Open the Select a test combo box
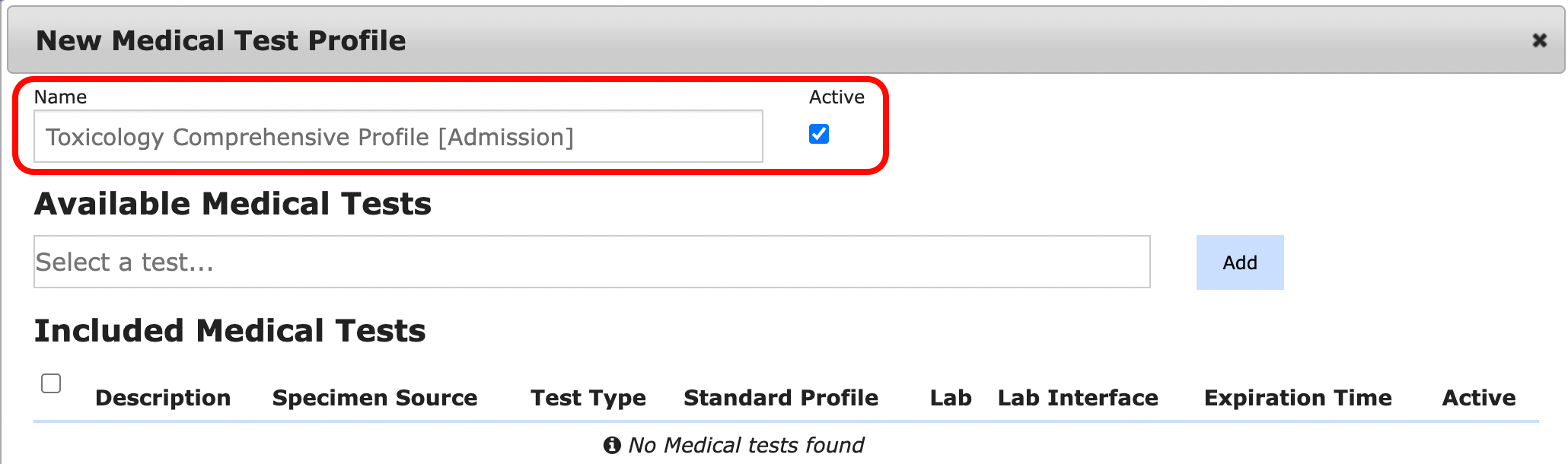Screen dimensions: 1568x464 click(x=591, y=262)
